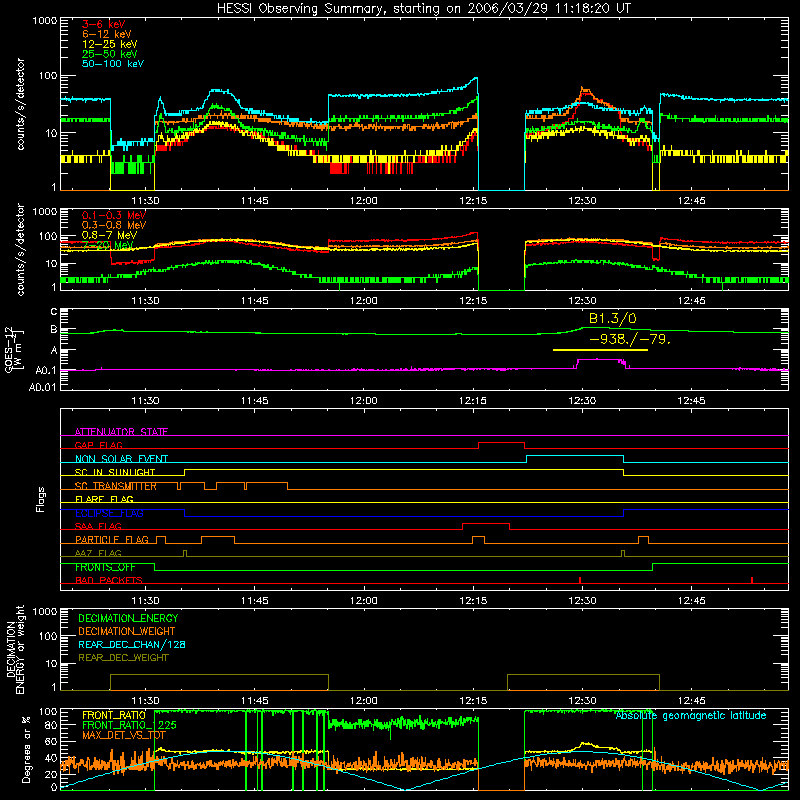Click the MAX_DET_VS_TOT legend label

tap(123, 736)
